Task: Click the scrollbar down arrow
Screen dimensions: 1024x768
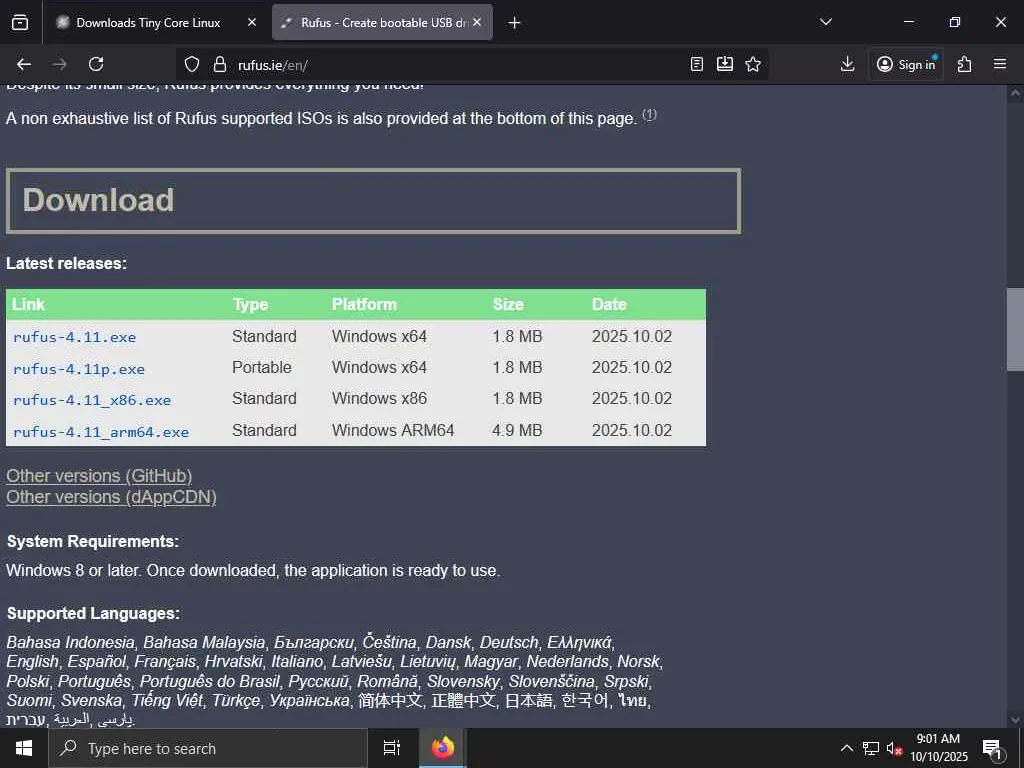Action: click(1015, 720)
